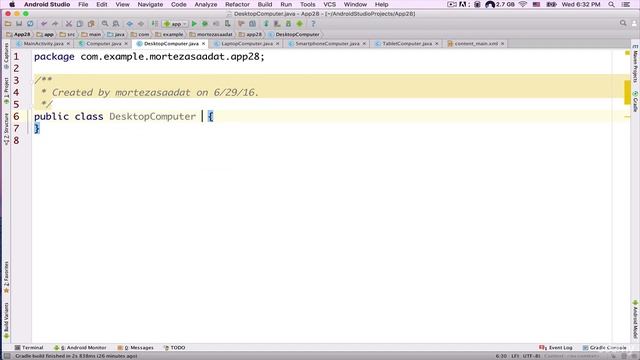Open the Structure side panel

tap(6, 129)
